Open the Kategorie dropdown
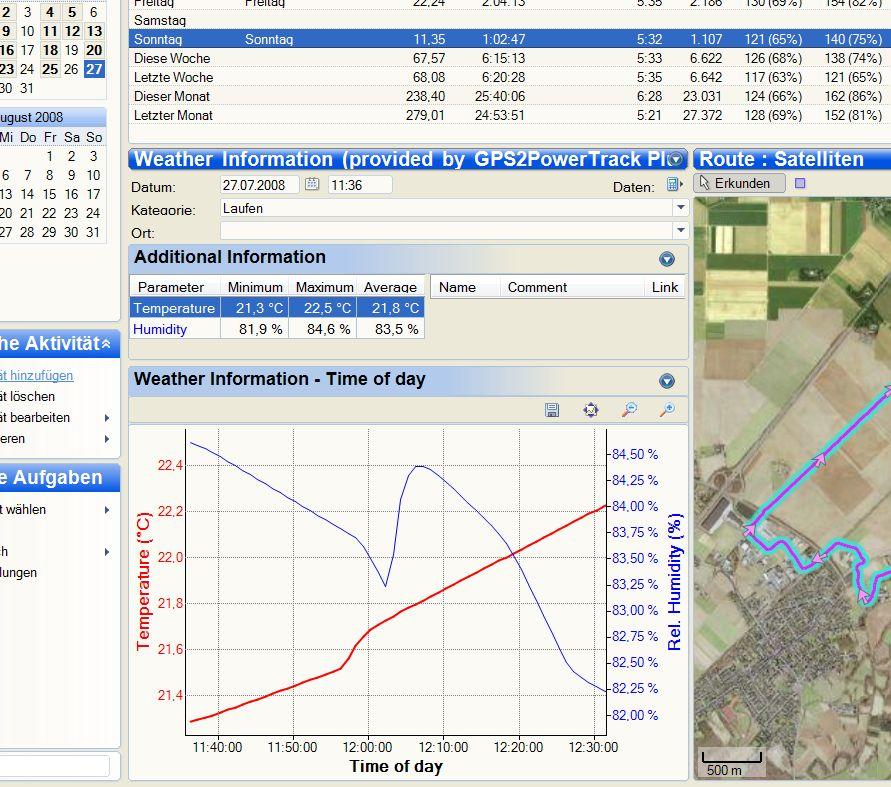The height and width of the screenshot is (787, 891). click(x=681, y=207)
